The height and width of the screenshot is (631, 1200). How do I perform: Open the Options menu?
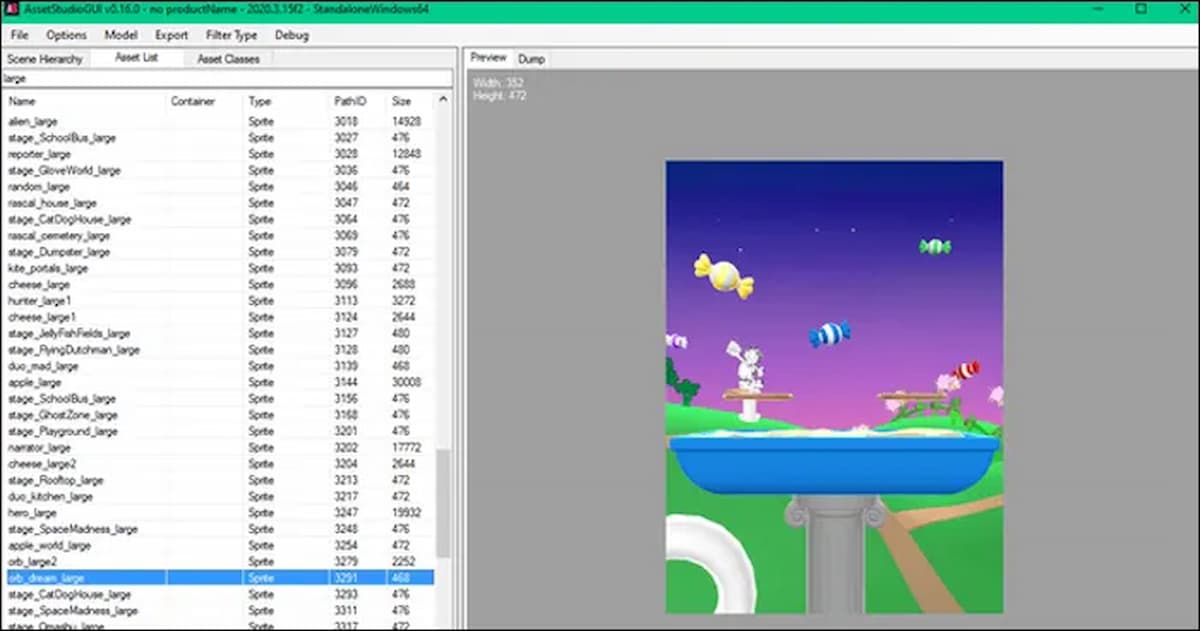pyautogui.click(x=66, y=35)
